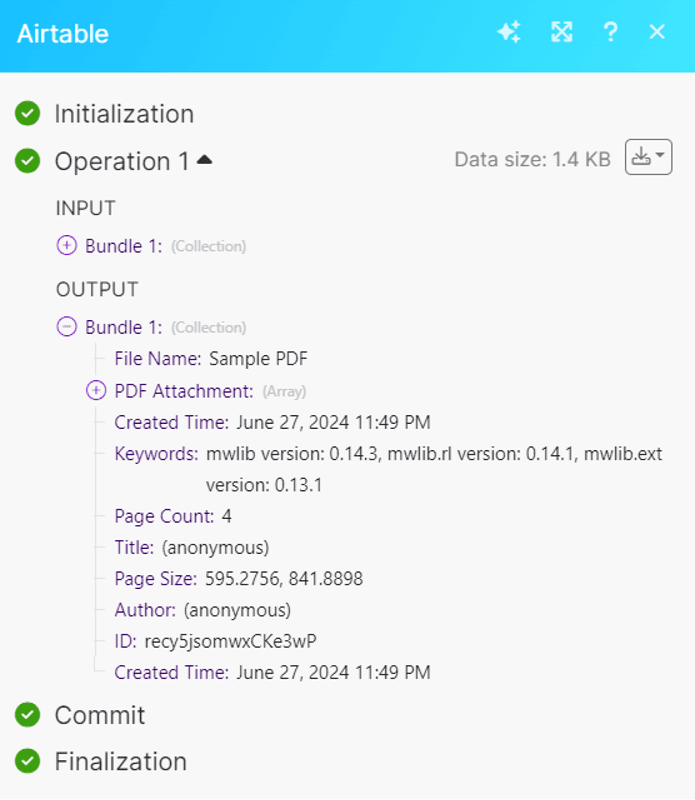Expand the panel to full screen
This screenshot has height=800, width=695.
pos(562,32)
